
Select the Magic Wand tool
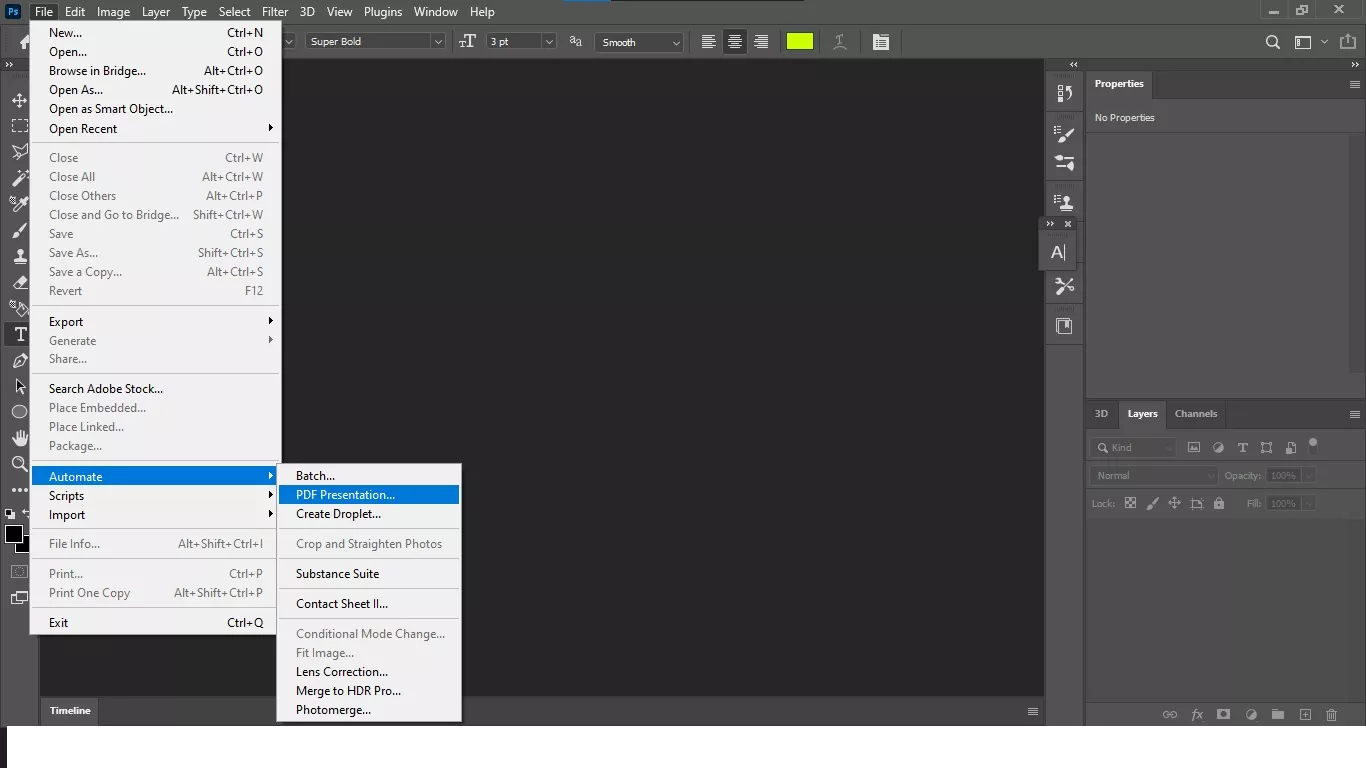coord(19,178)
